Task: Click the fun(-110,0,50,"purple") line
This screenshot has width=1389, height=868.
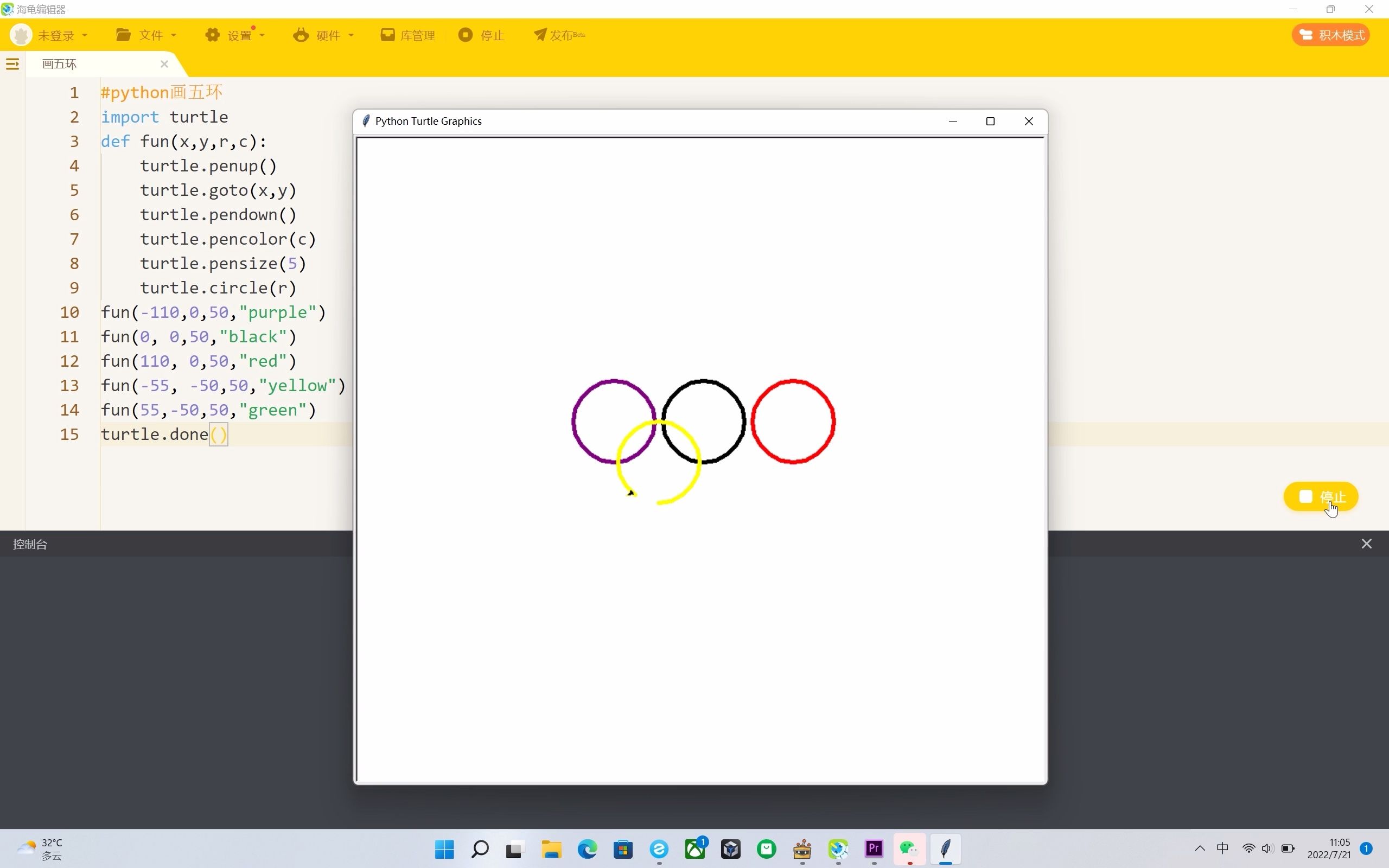Action: pos(213,312)
